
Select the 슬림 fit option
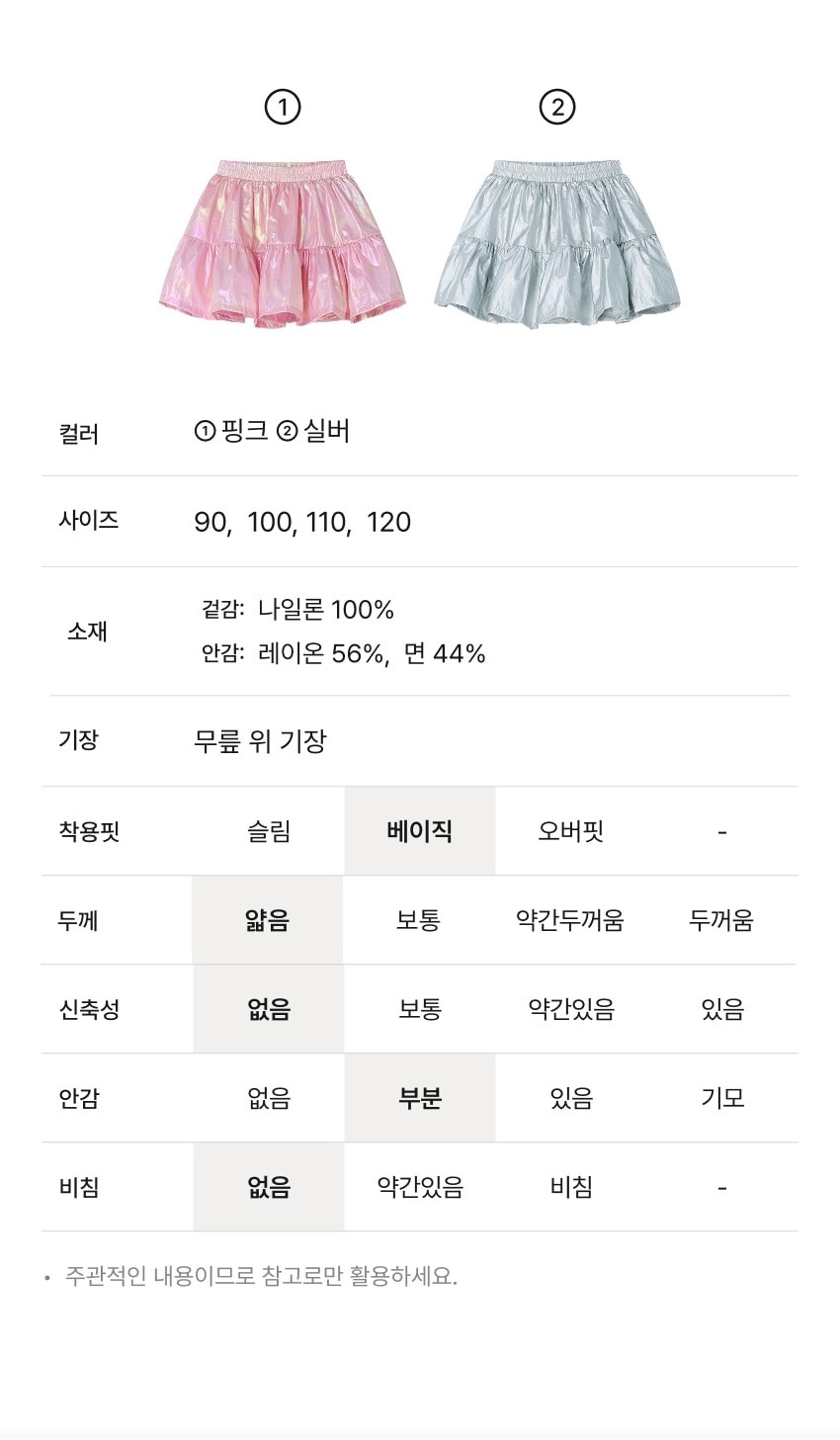tap(269, 831)
